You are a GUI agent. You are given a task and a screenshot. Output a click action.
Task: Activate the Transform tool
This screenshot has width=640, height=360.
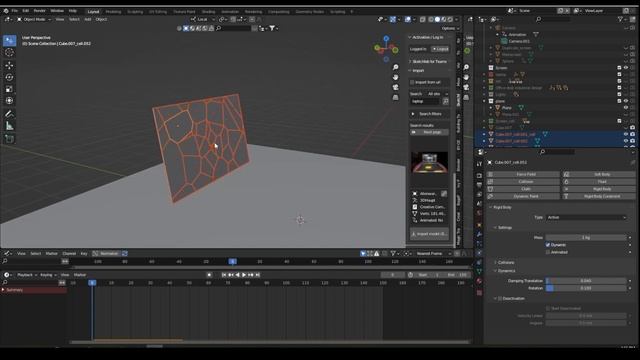click(9, 101)
